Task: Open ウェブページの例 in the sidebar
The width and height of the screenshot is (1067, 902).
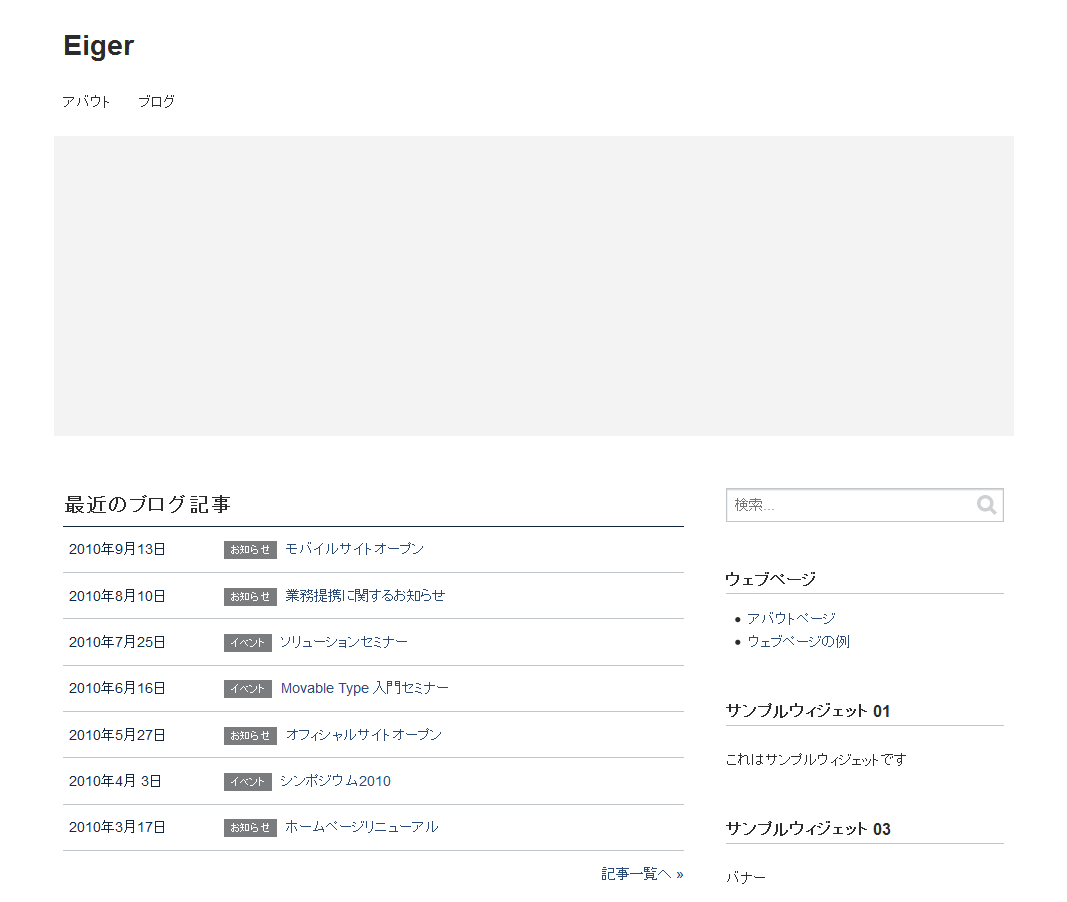Action: [798, 642]
